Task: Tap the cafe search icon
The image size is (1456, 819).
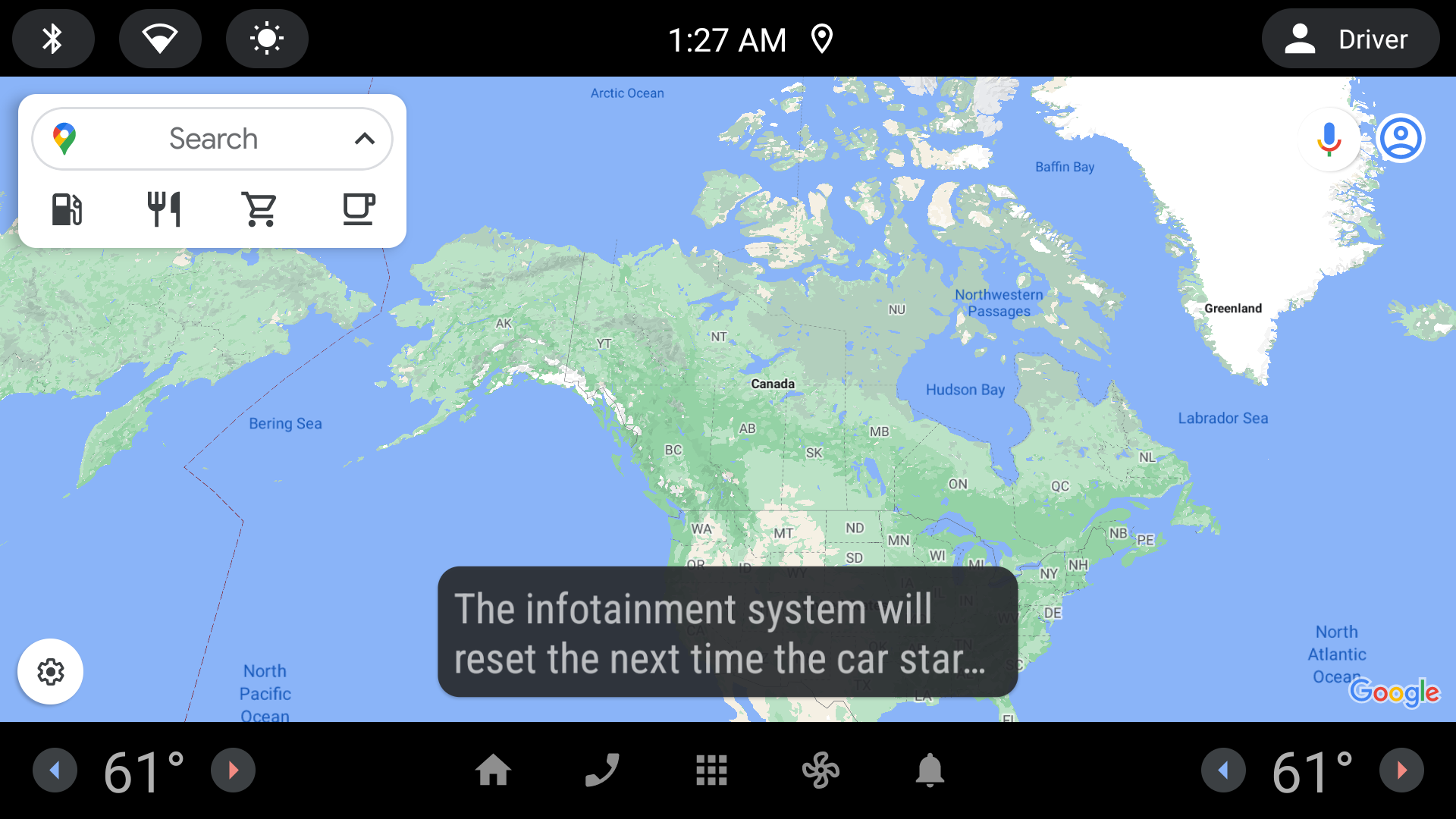Action: pos(357,208)
